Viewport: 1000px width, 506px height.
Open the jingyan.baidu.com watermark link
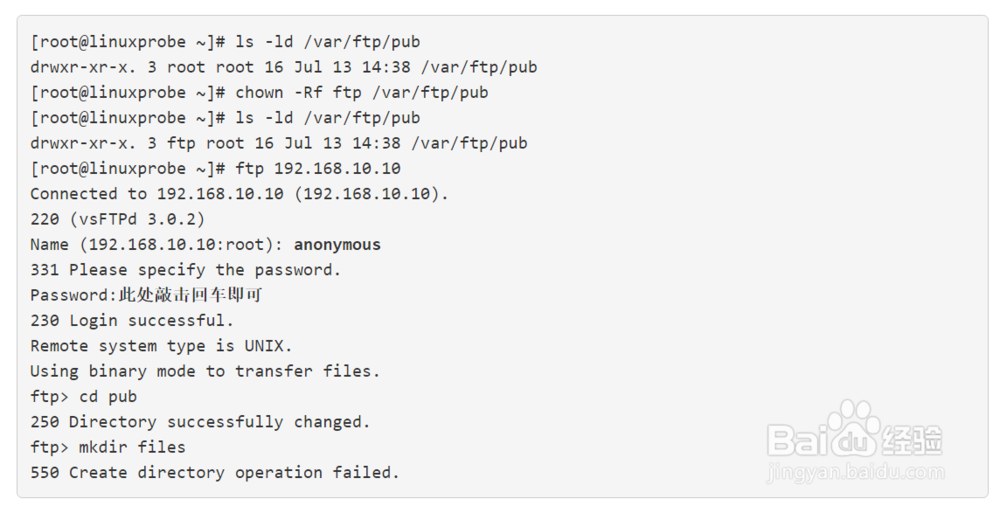pyautogui.click(x=855, y=471)
